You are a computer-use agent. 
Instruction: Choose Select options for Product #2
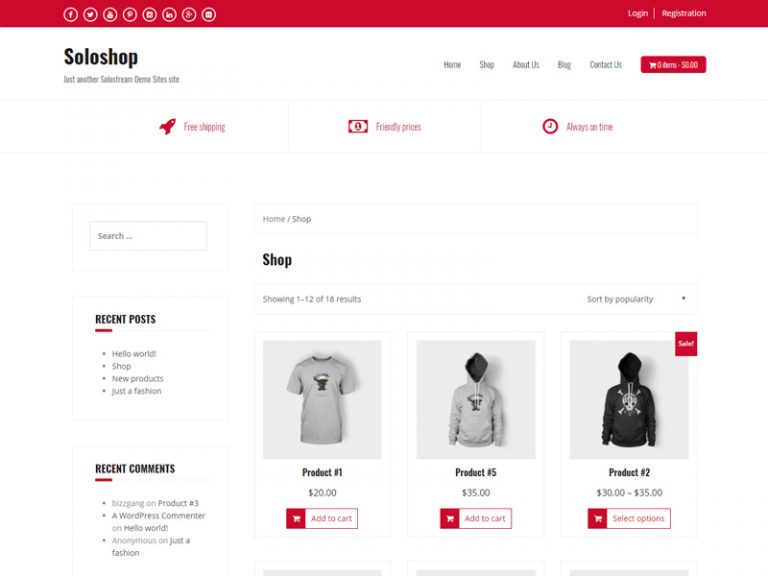point(629,518)
